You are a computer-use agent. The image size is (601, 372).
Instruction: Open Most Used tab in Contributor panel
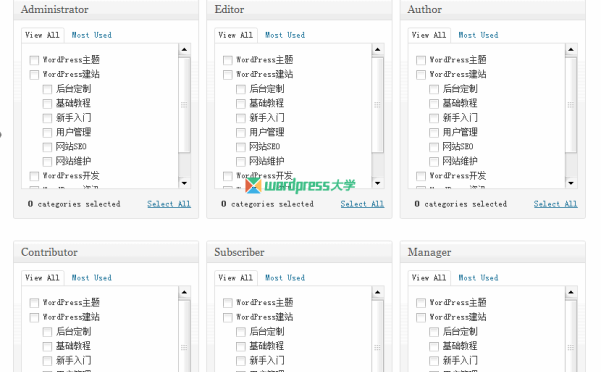pyautogui.click(x=92, y=278)
